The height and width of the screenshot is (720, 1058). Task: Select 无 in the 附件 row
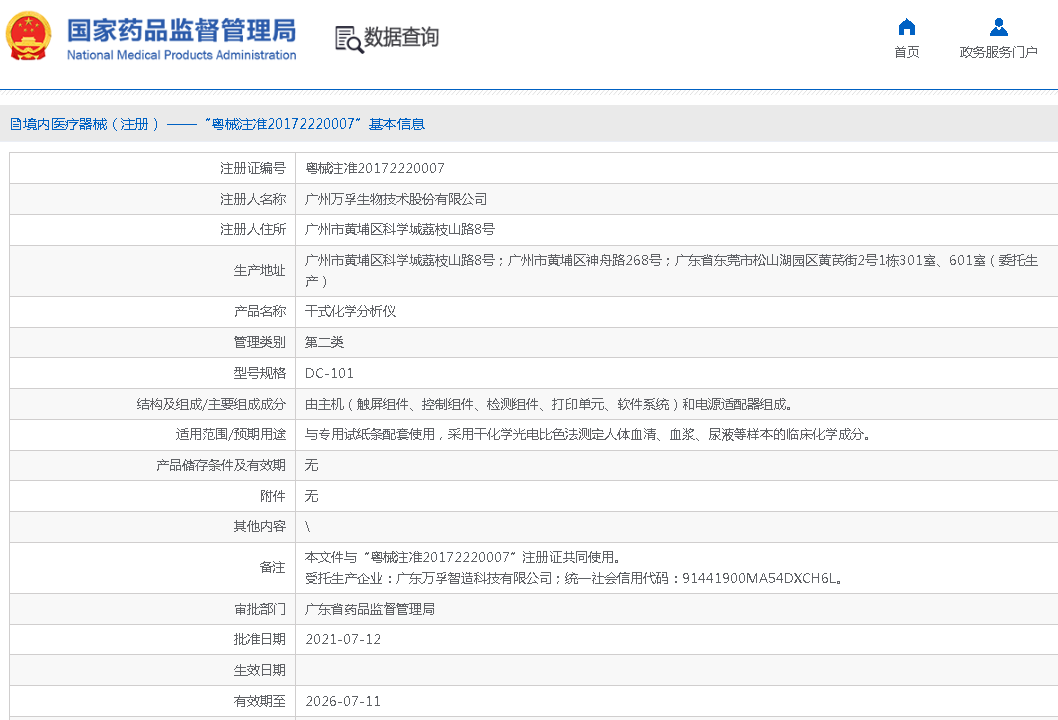311,496
